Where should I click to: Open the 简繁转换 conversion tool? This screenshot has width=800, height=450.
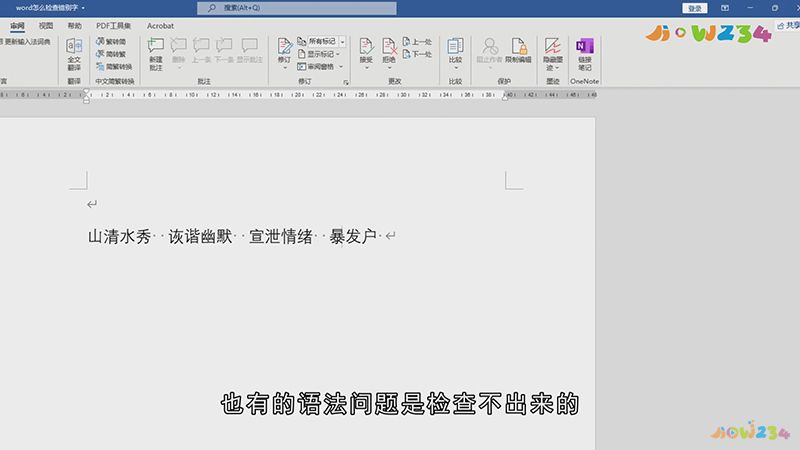pos(114,67)
